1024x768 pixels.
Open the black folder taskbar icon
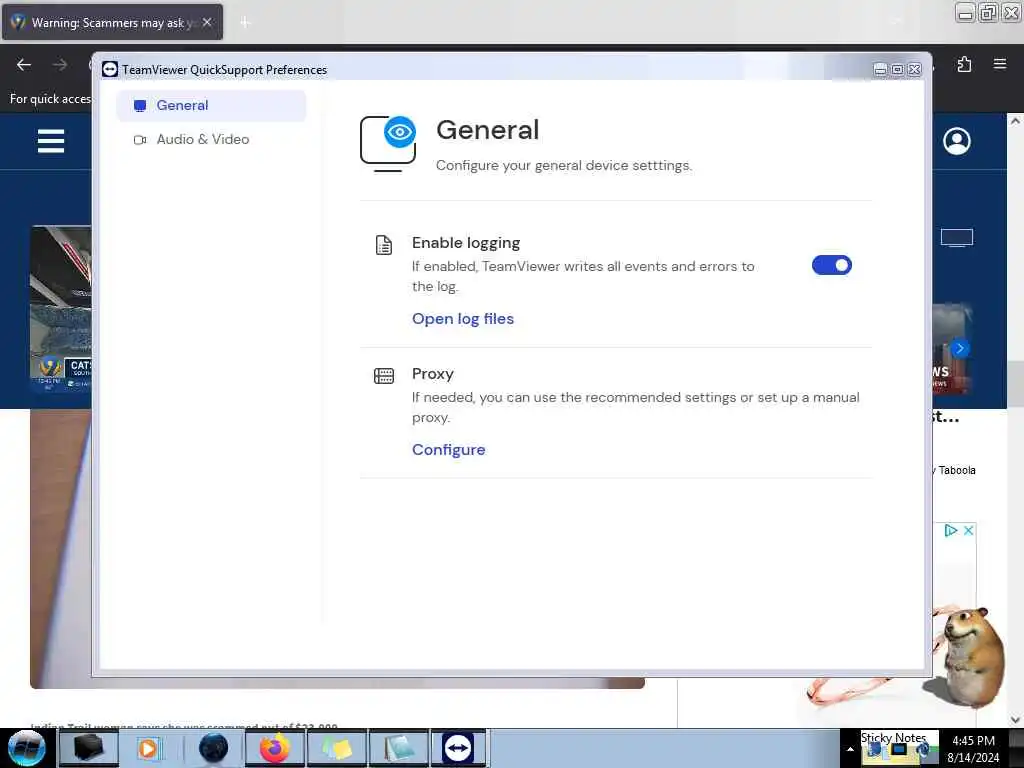(x=88, y=748)
